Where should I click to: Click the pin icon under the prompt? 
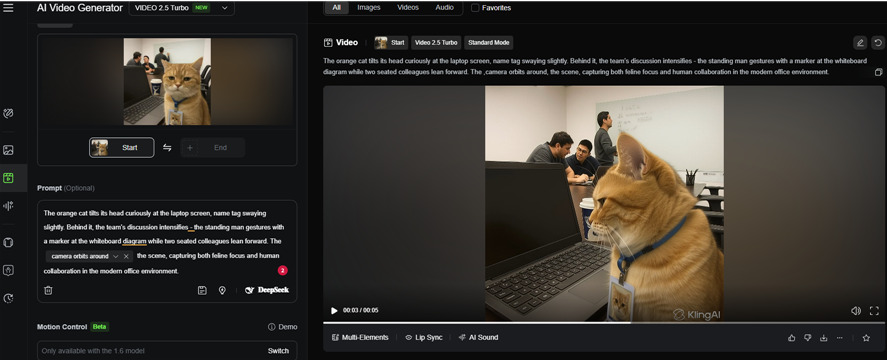click(222, 290)
